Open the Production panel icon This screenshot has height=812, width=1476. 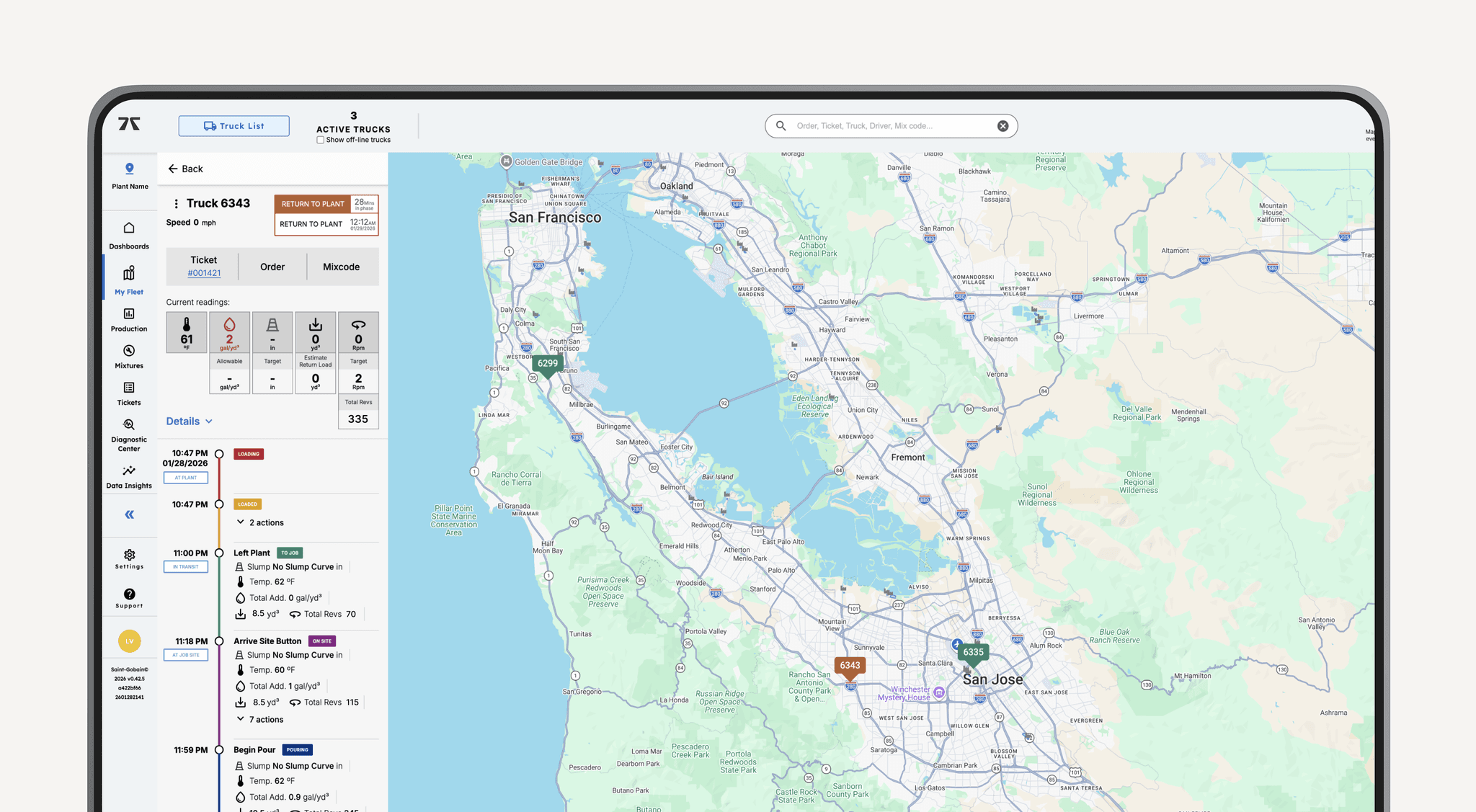(128, 314)
